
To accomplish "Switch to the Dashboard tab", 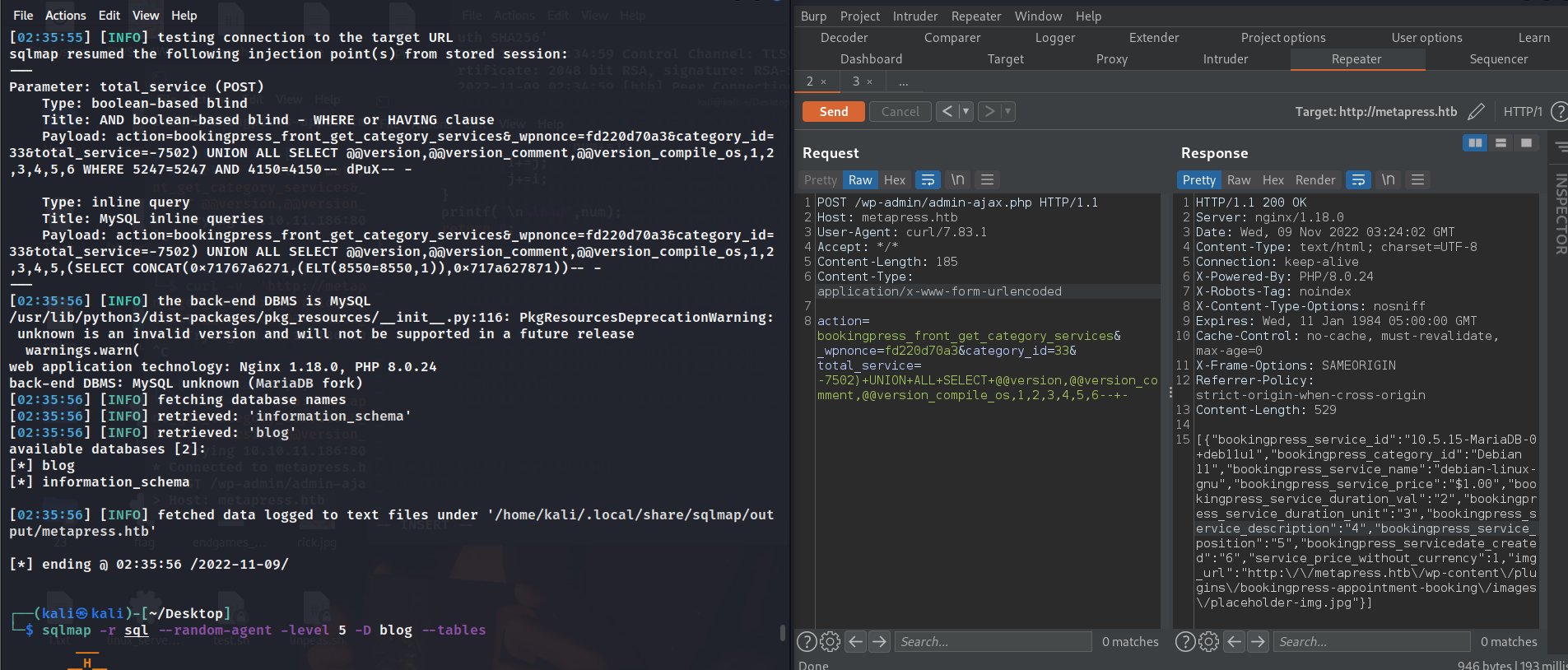I will (x=871, y=59).
